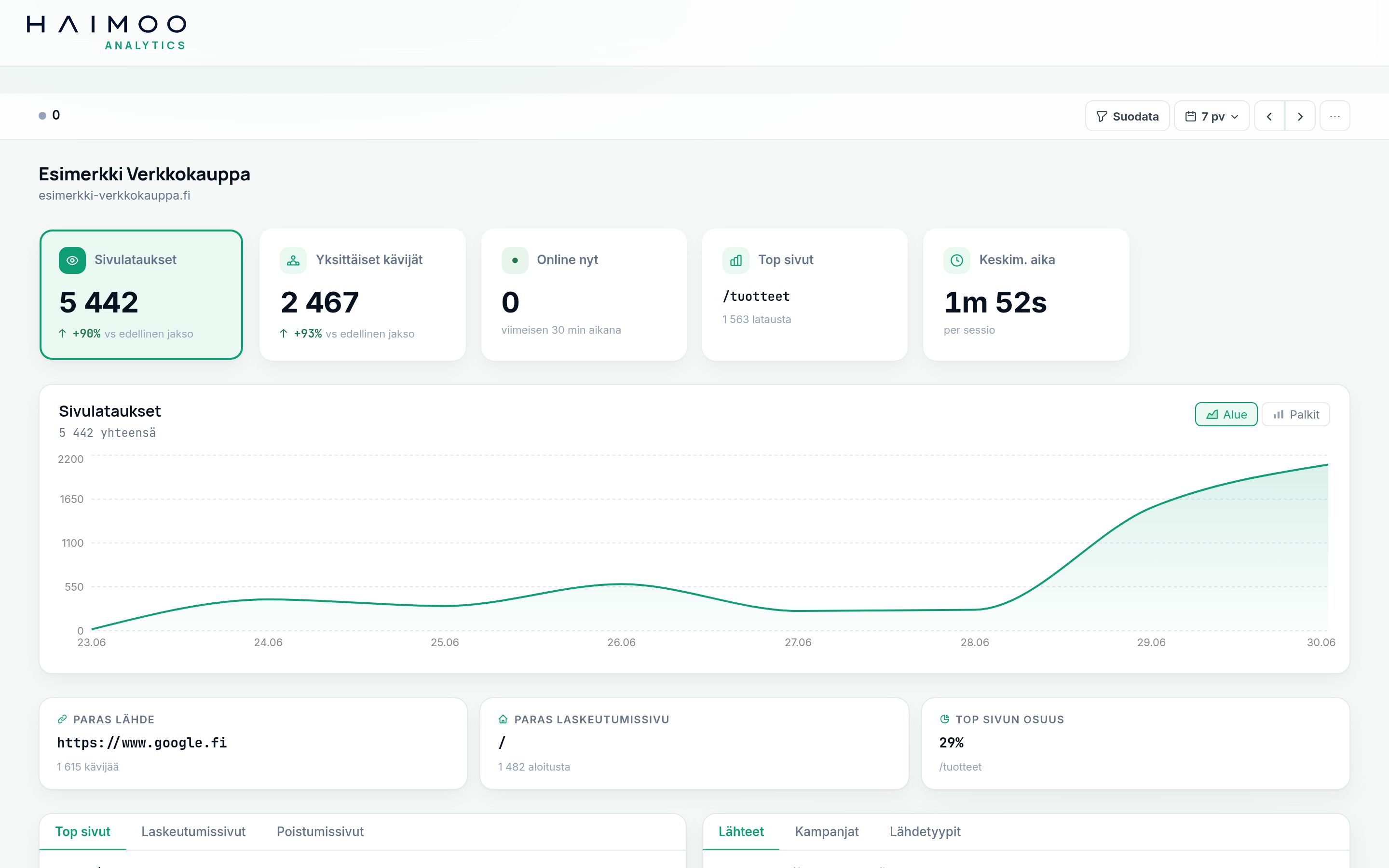This screenshot has width=1389, height=868.
Task: Click the clock icon on Keskim. aika card
Action: pyautogui.click(x=957, y=260)
